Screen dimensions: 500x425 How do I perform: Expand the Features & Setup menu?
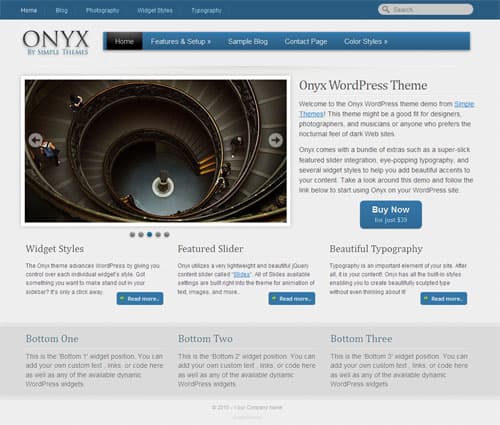tap(181, 41)
